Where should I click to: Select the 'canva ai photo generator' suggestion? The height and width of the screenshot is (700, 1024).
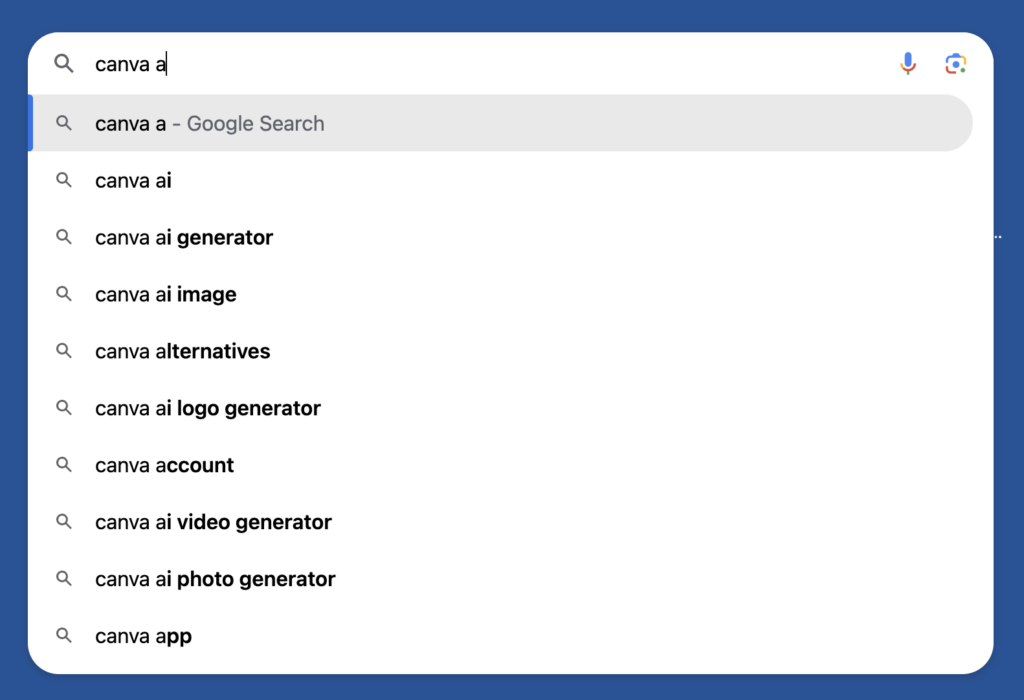point(215,579)
